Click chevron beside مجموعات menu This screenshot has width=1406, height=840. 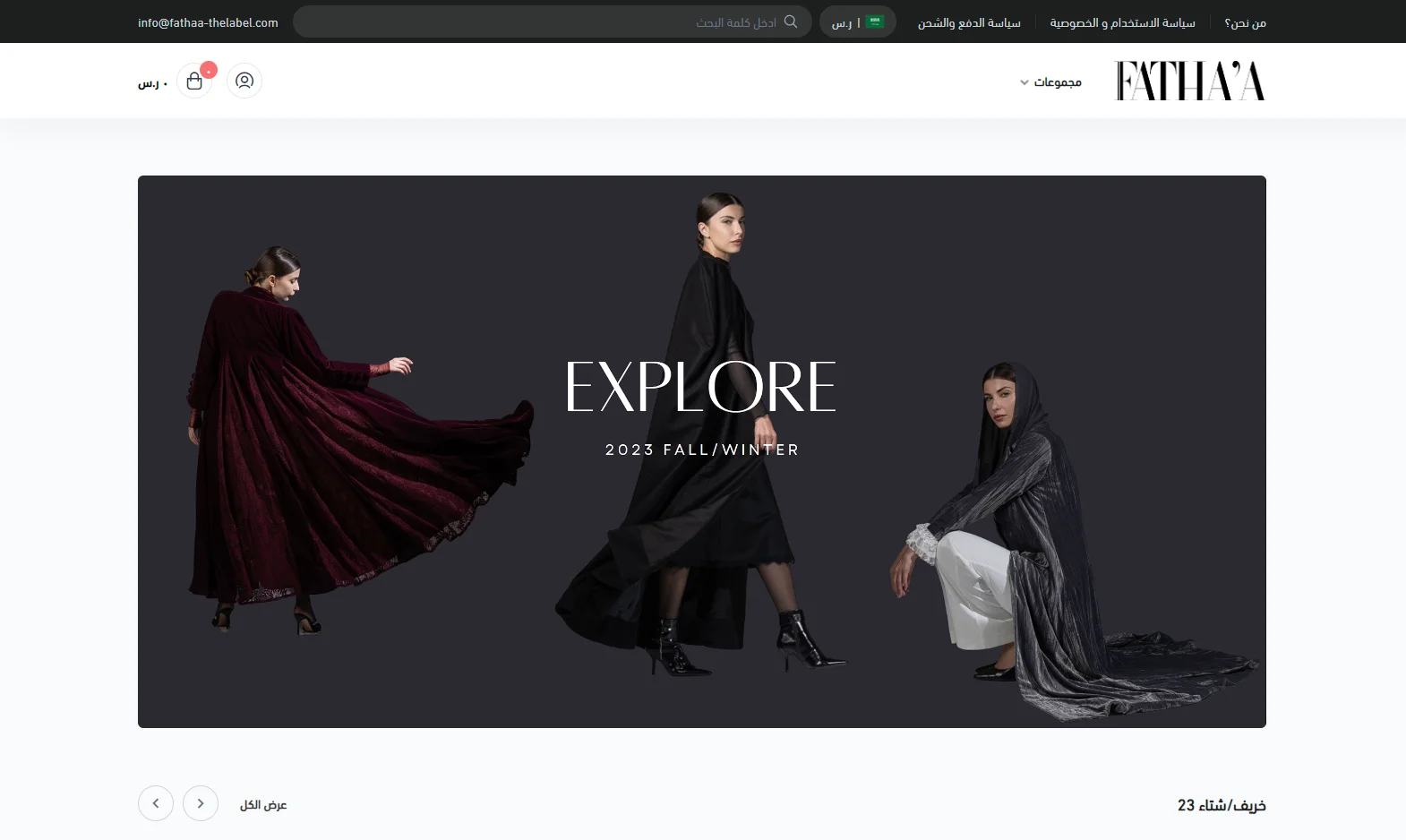[1024, 82]
